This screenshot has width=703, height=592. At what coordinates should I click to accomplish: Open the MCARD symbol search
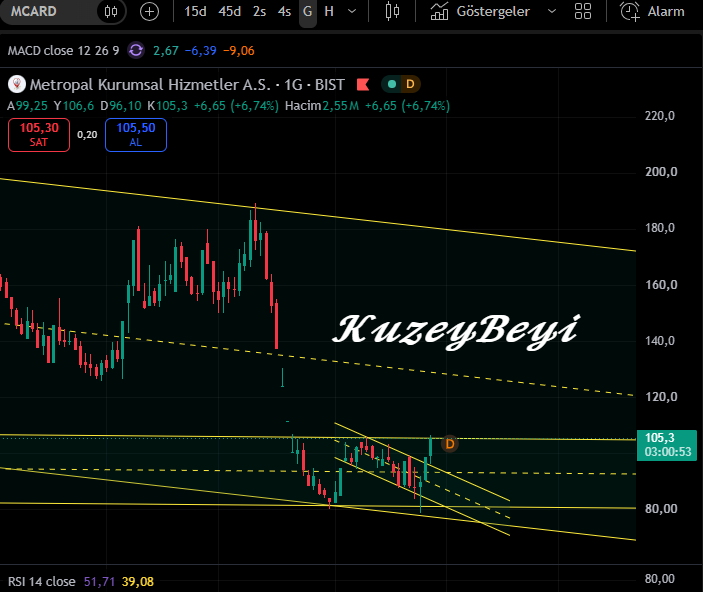pyautogui.click(x=34, y=11)
